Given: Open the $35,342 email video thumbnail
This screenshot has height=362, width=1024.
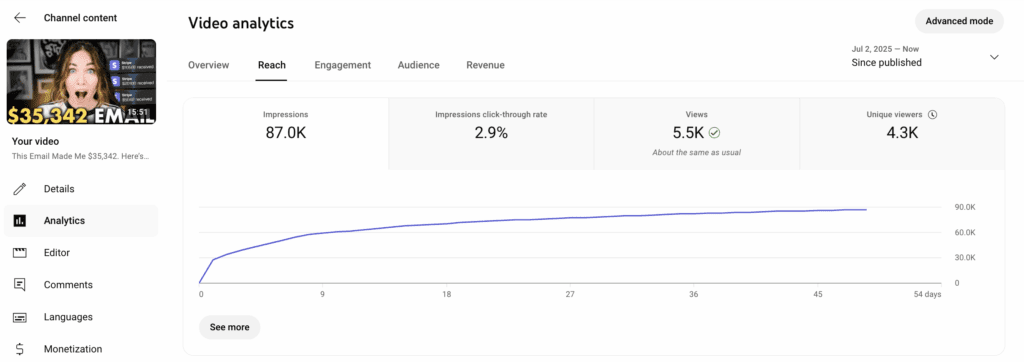Looking at the screenshot, I should (x=82, y=82).
